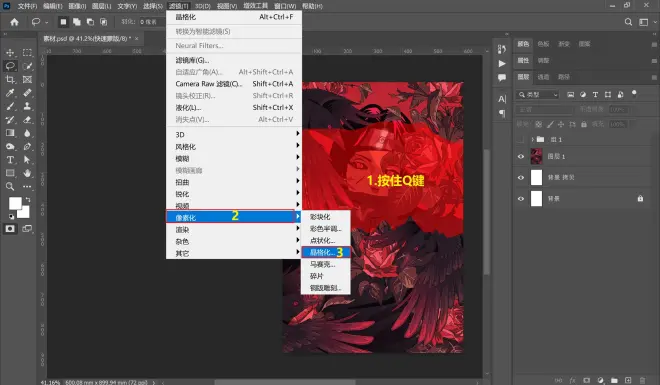660x385 pixels.
Task: Expand the 组 1 group arrow
Action: [x=532, y=139]
